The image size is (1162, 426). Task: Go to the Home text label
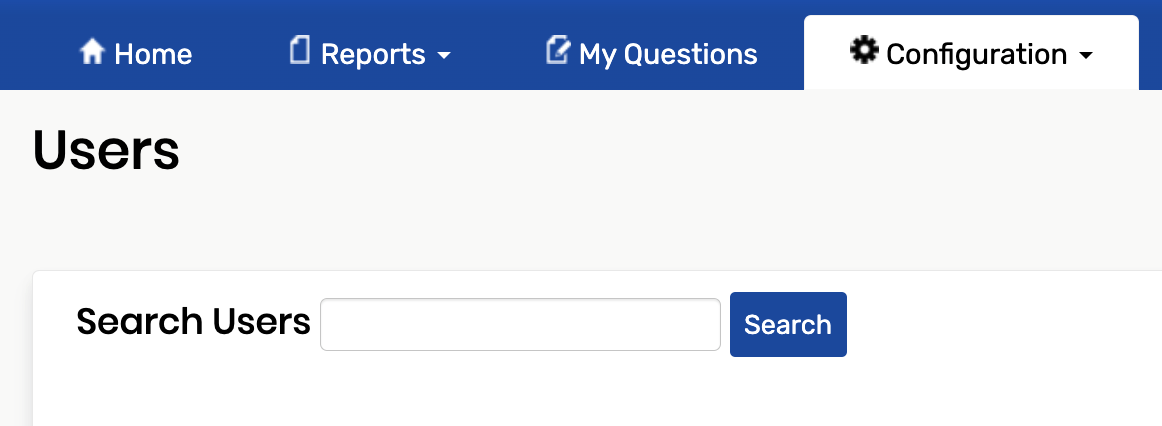pyautogui.click(x=153, y=54)
